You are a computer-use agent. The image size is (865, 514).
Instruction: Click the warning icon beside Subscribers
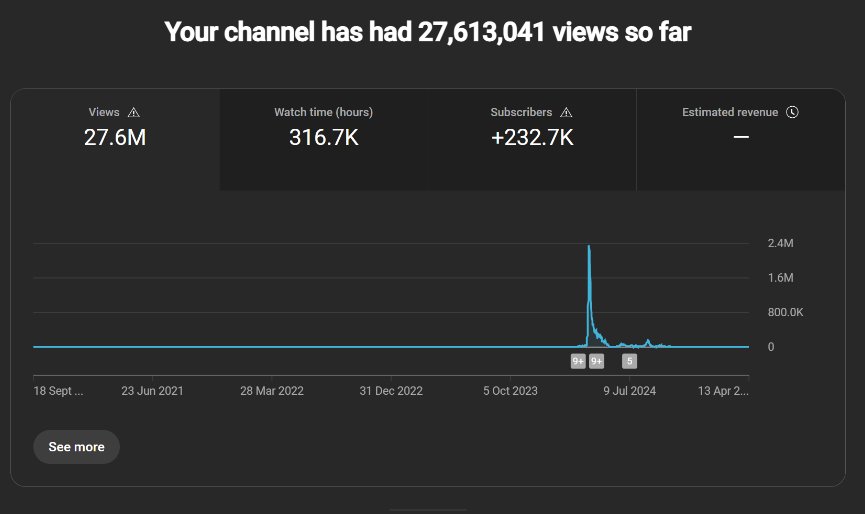click(566, 113)
